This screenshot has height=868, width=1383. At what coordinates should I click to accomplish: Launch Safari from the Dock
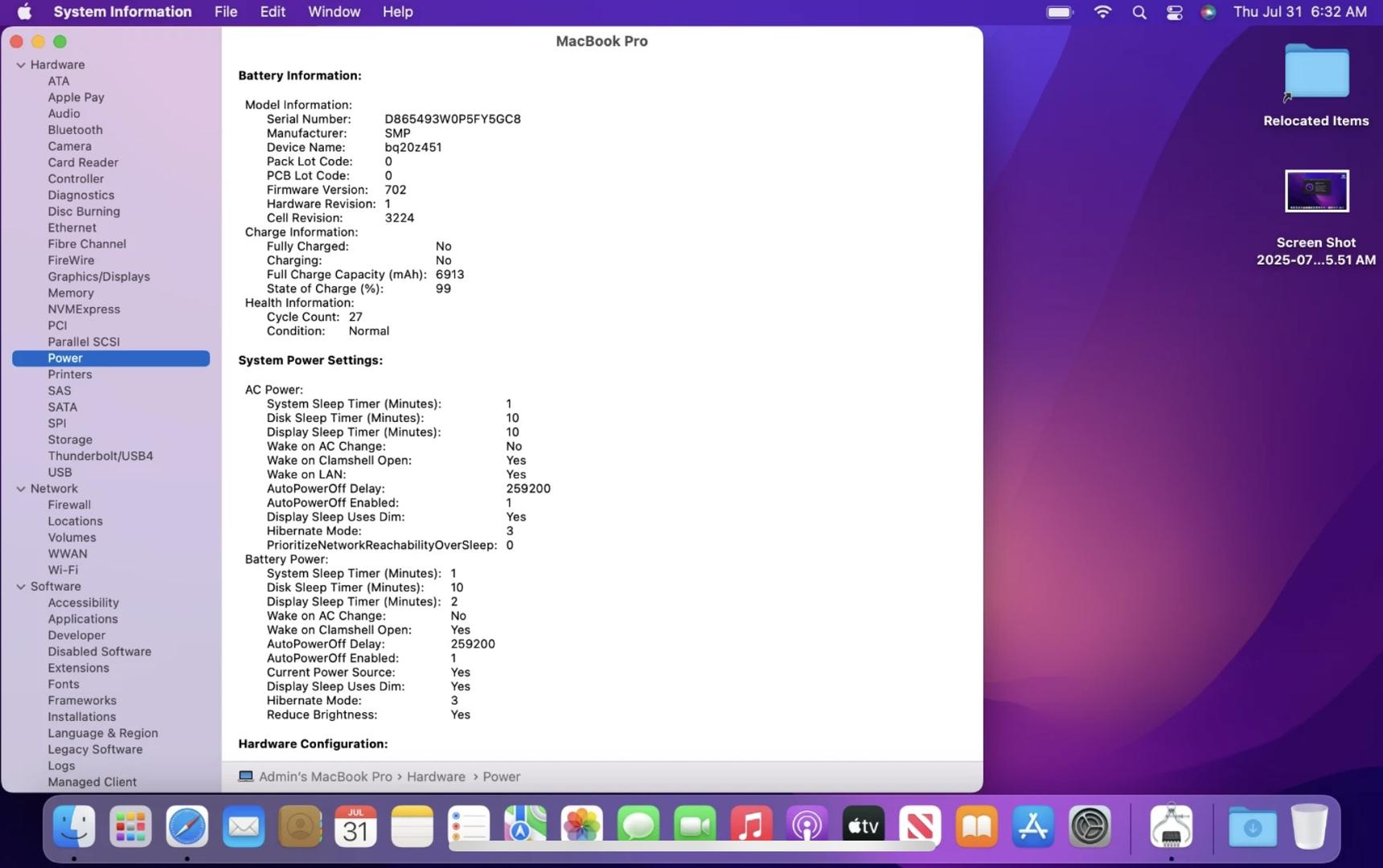pyautogui.click(x=187, y=826)
